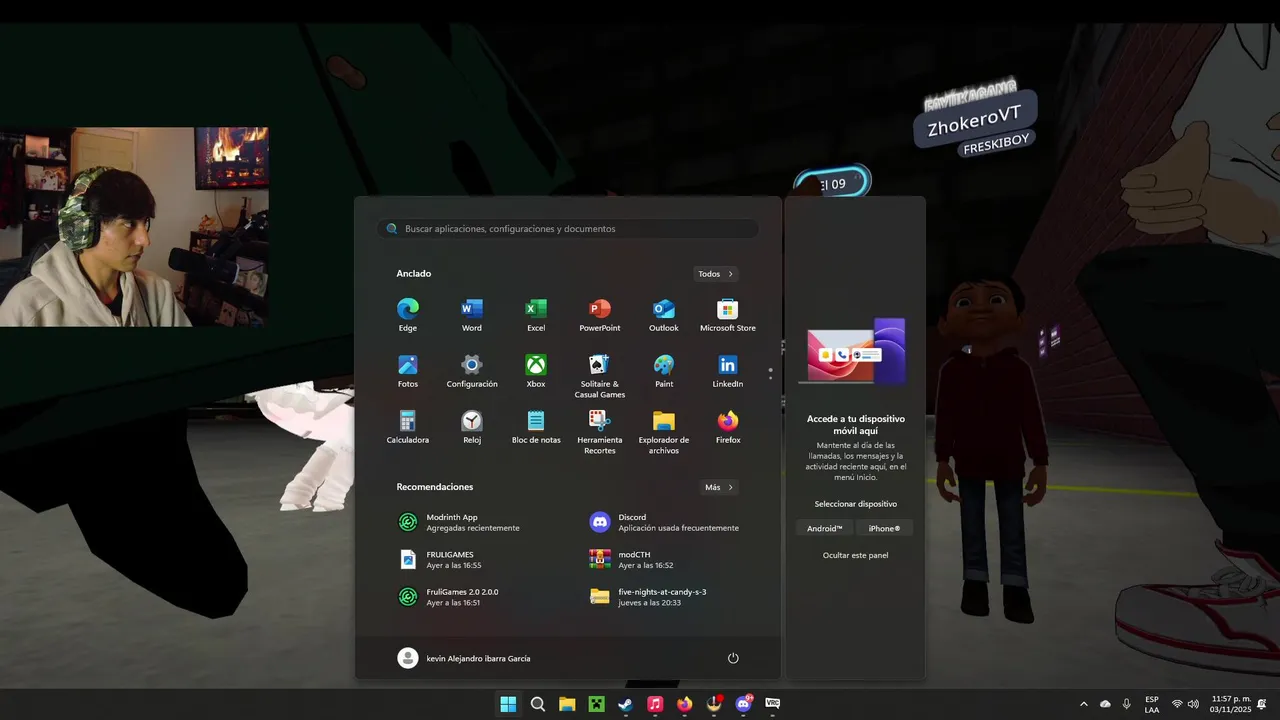This screenshot has width=1280, height=720.
Task: Open VRChat icon on taskbar
Action: (x=772, y=704)
